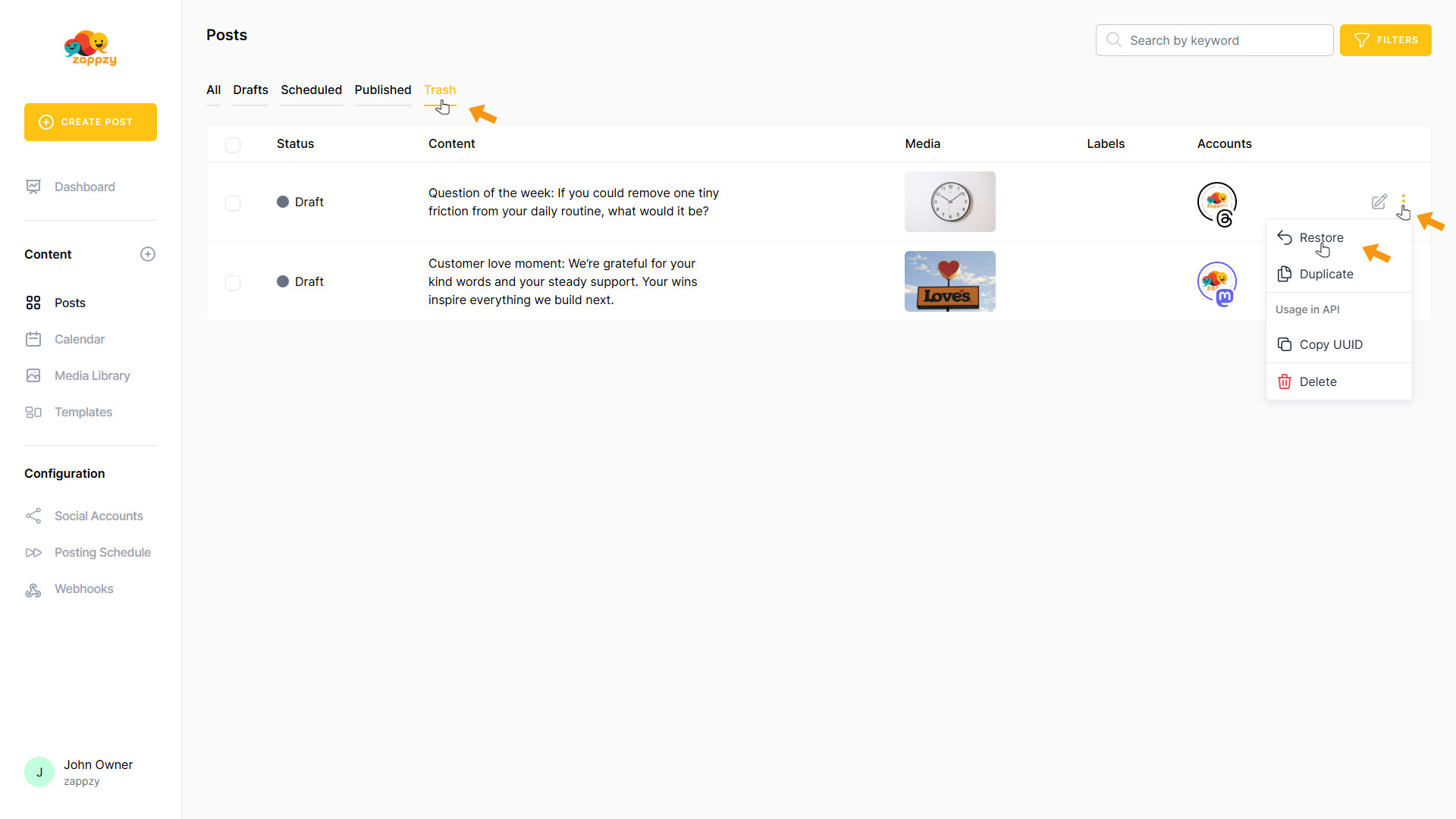
Task: Check the box for the Question of the week post
Action: pyautogui.click(x=233, y=202)
